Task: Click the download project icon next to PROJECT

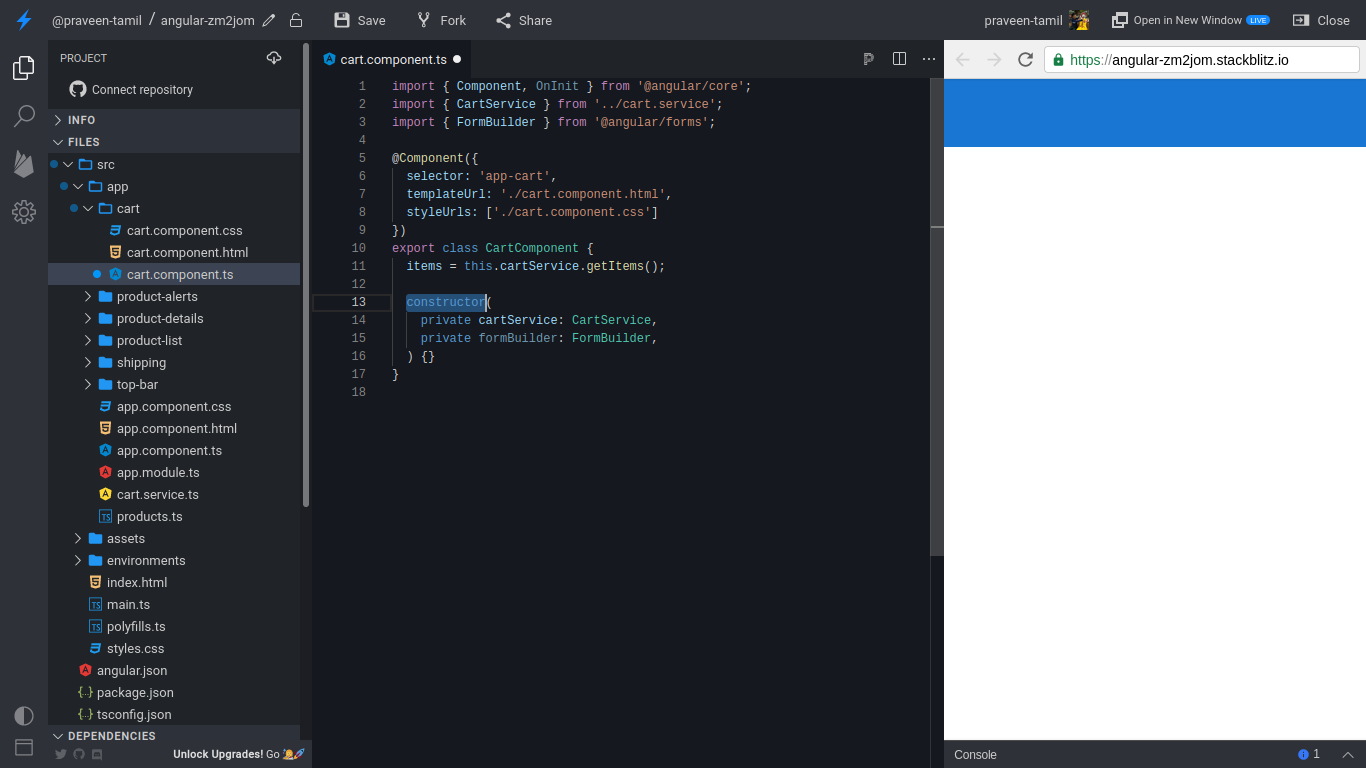Action: (x=273, y=57)
